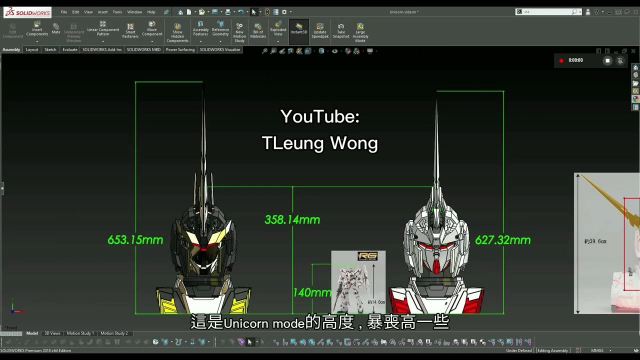Expand Linear Component Pattern dropdown arrow
Image resolution: width=640 pixels, height=360 pixels.
point(103,41)
